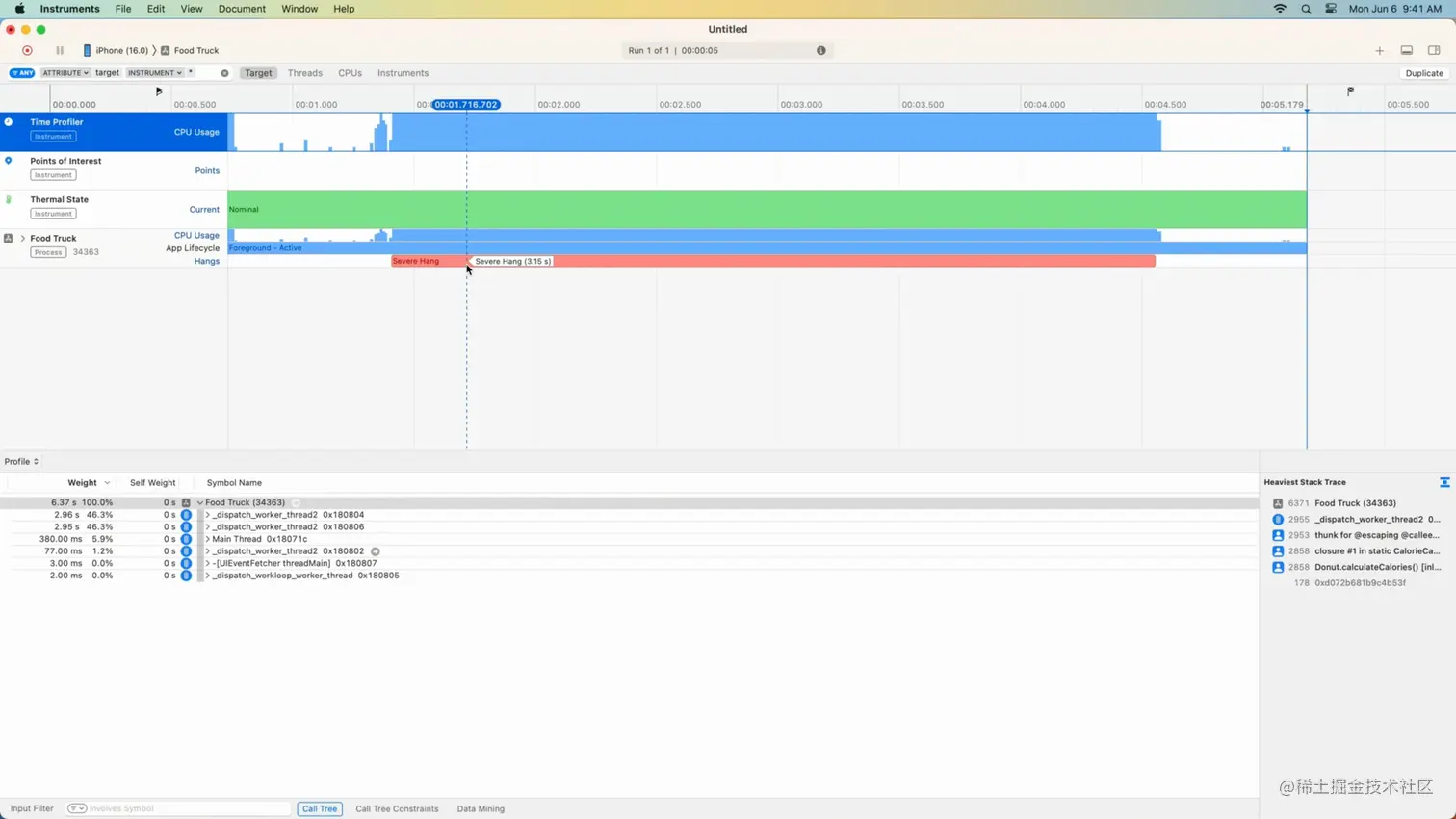The width and height of the screenshot is (1456, 819).
Task: Toggle the bottom detail pane icon
Action: [x=1407, y=50]
